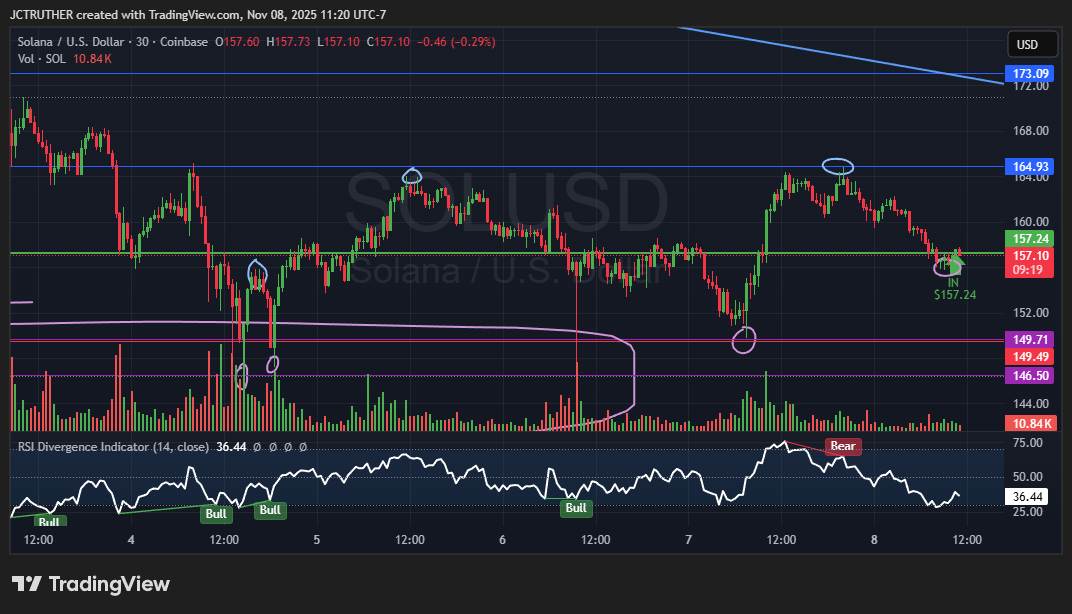1072x614 pixels.
Task: Select the RSI Divergence Indicator legend title
Action: 113,446
